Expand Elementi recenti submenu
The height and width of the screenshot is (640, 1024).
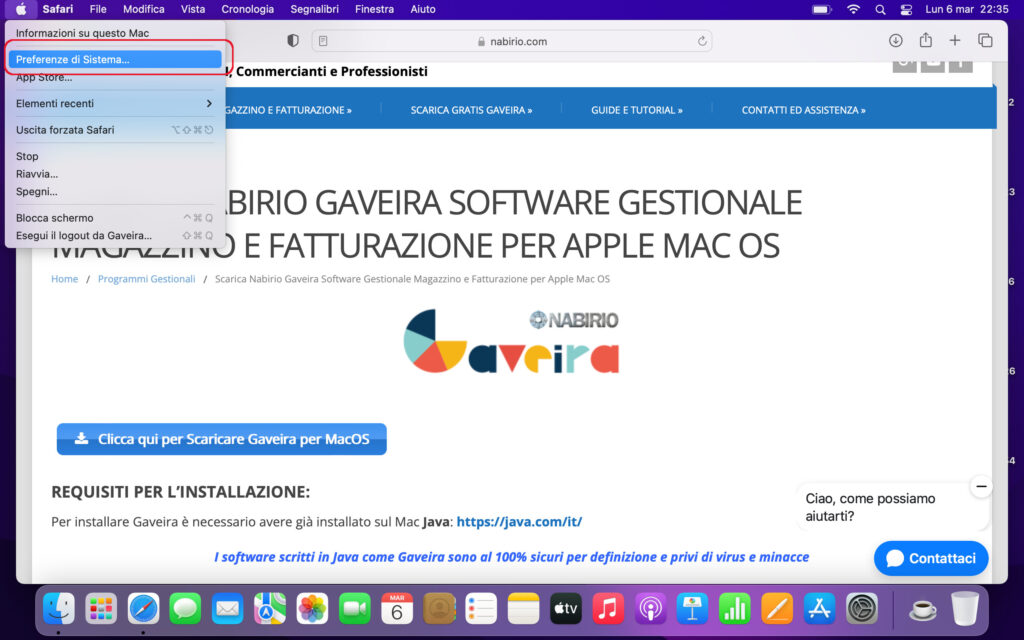coord(115,103)
